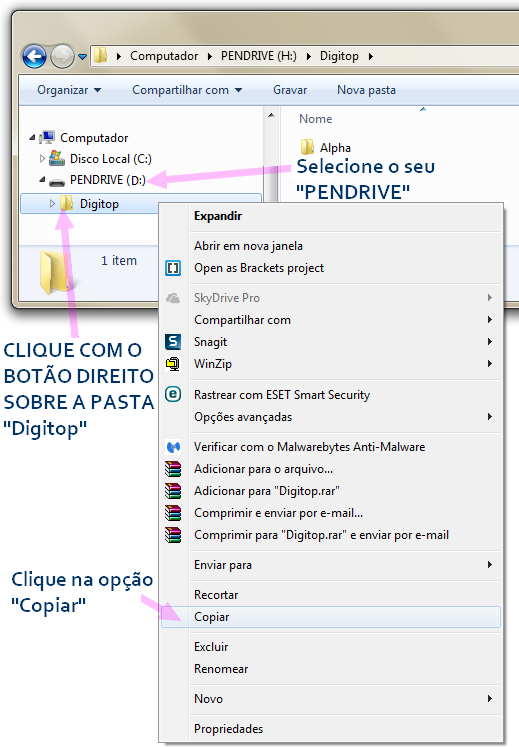
Task: Click the Brackets icon beside Open as Brackets project
Action: click(173, 268)
